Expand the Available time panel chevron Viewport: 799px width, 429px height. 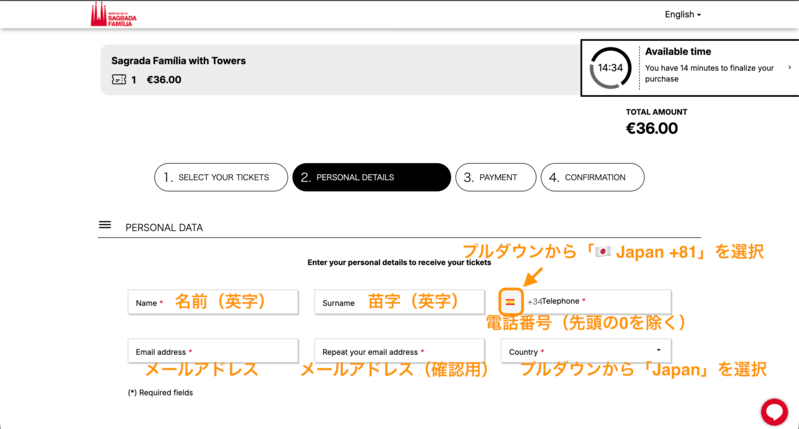[789, 68]
